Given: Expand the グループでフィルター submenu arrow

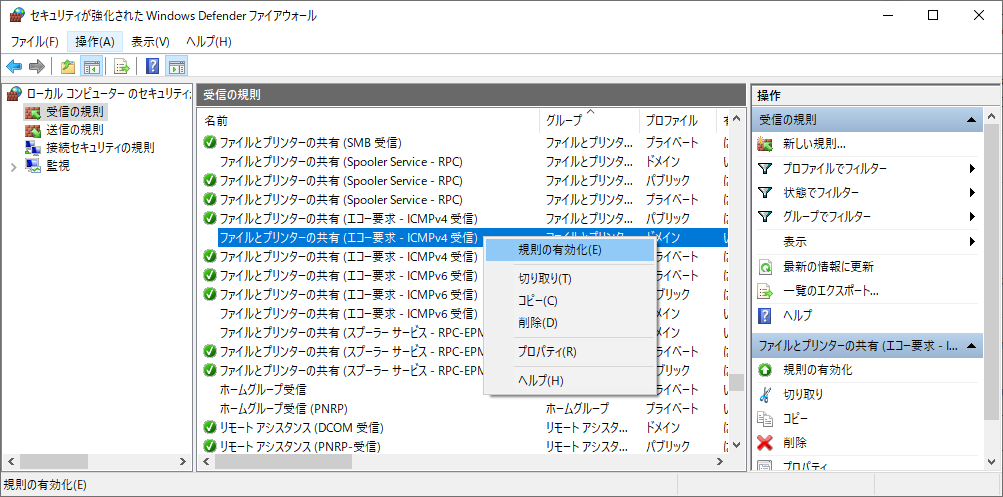Looking at the screenshot, I should [972, 217].
